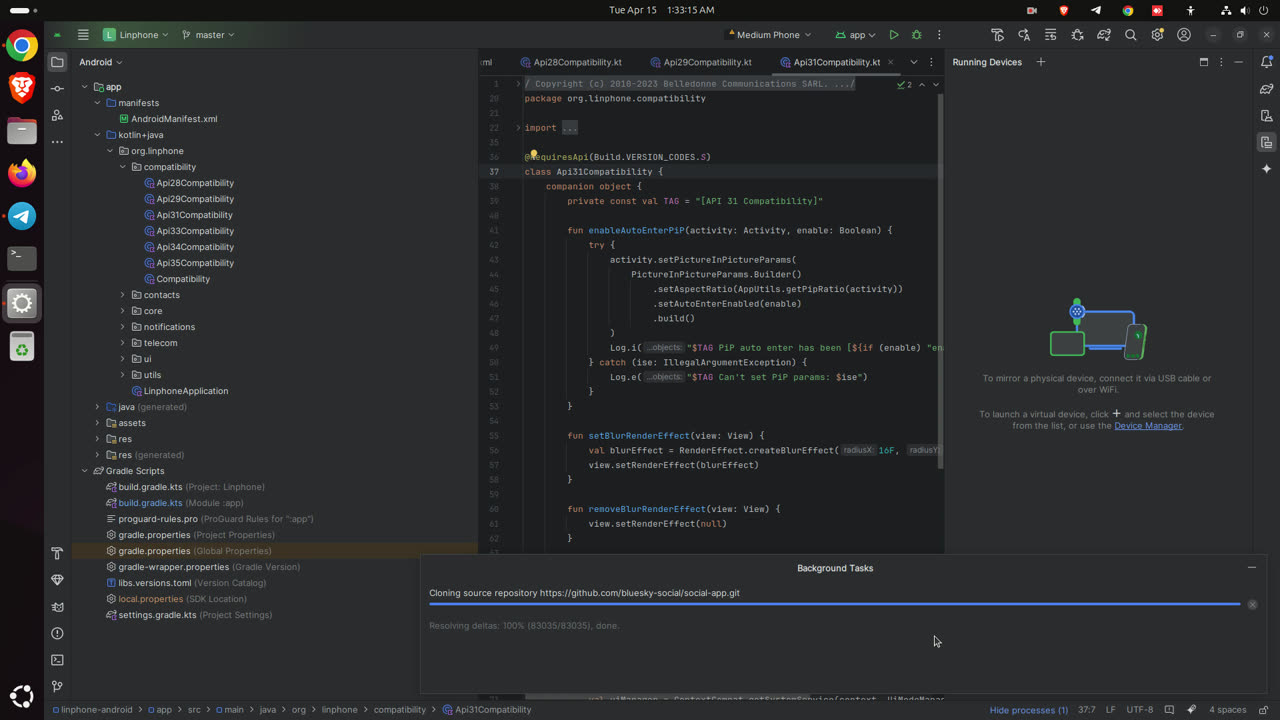Open the app run configuration dropdown
Viewport: 1280px width, 720px height.
855,35
